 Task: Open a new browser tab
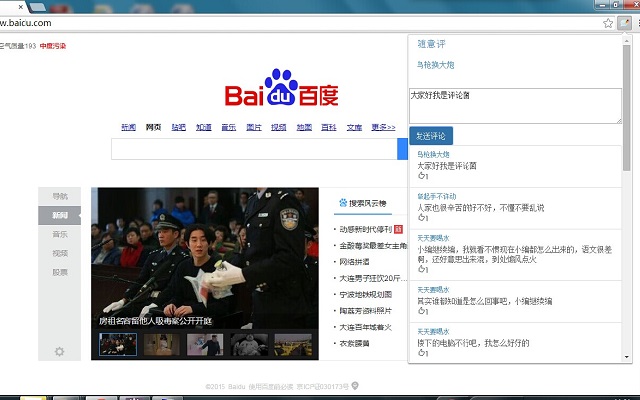pyautogui.click(x=38, y=7)
